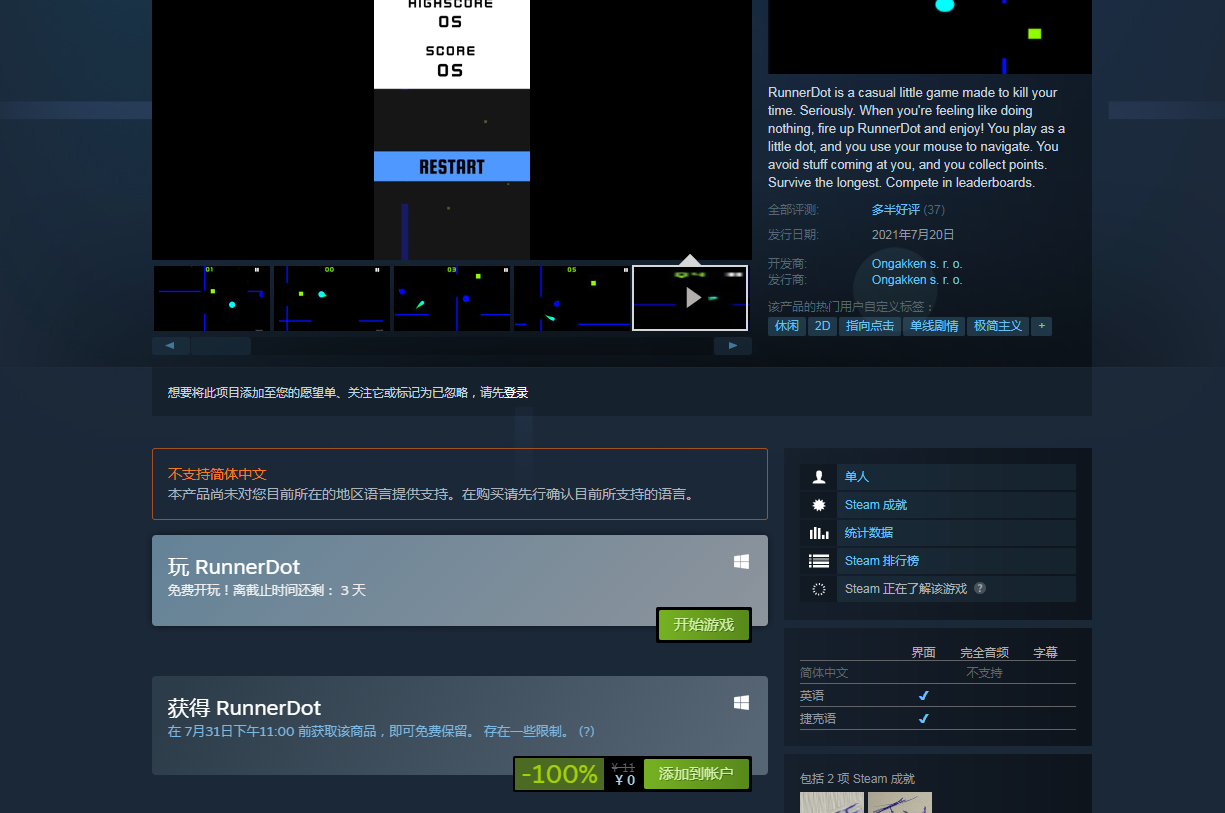Click the Steam achievements gear icon
The width and height of the screenshot is (1225, 813).
click(819, 505)
